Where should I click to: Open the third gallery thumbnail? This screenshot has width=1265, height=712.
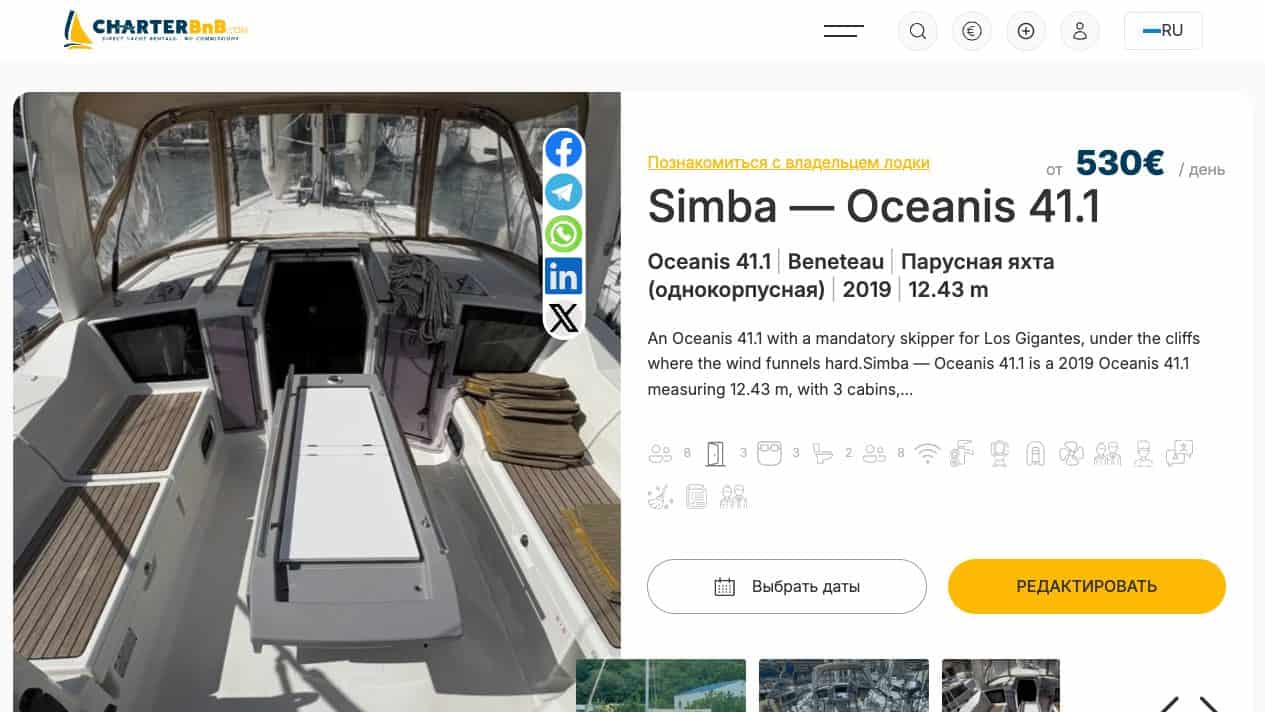click(x=1001, y=685)
